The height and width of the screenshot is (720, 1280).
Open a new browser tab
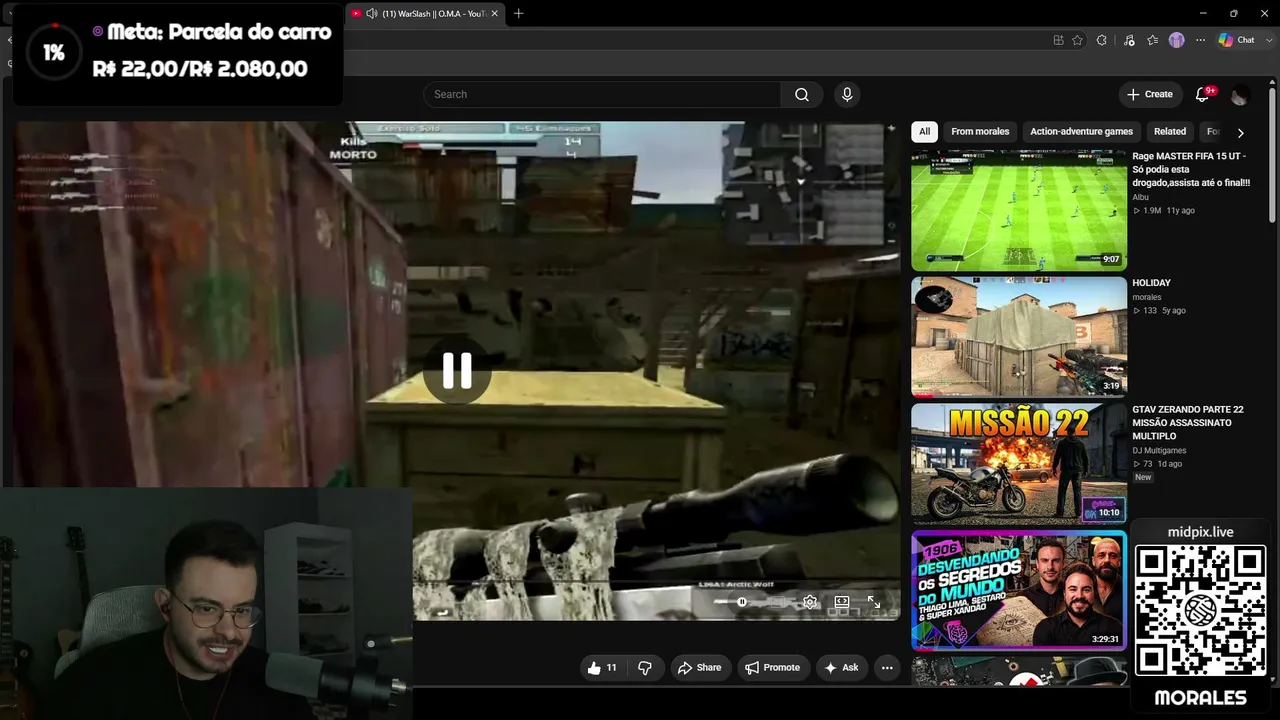[518, 13]
